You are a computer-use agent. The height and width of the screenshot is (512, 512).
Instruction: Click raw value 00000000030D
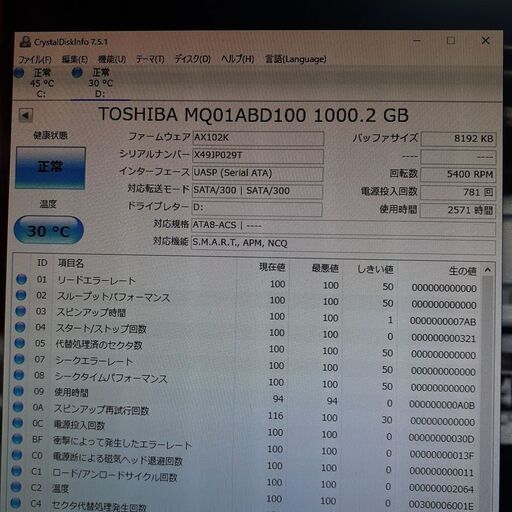[x=441, y=438]
